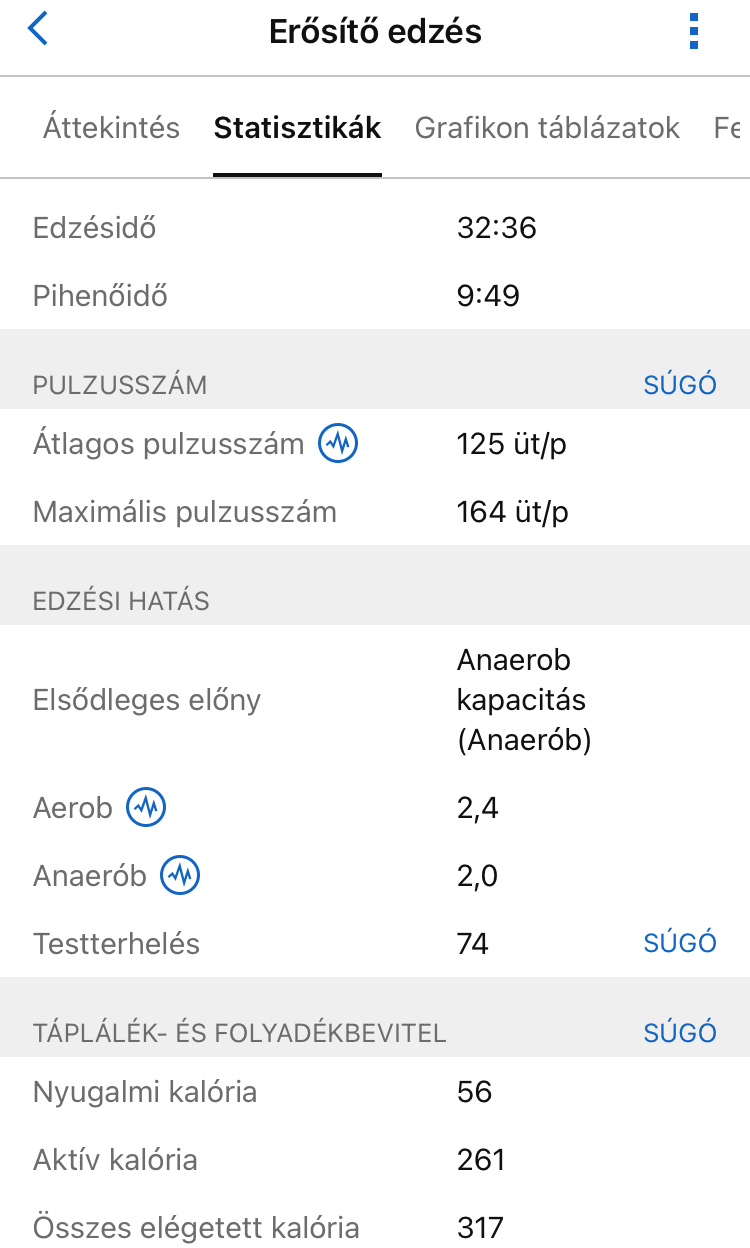Screen dimensions: 750x1248
Task: Open SÚGÓ for Táplálék- és folyadékbevitel
Action: click(x=680, y=1033)
